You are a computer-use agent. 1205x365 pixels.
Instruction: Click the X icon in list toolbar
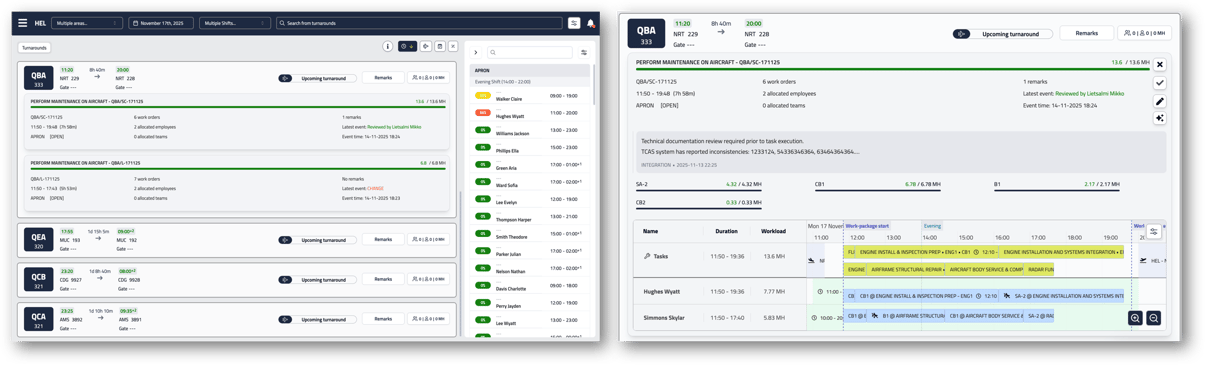tap(453, 46)
